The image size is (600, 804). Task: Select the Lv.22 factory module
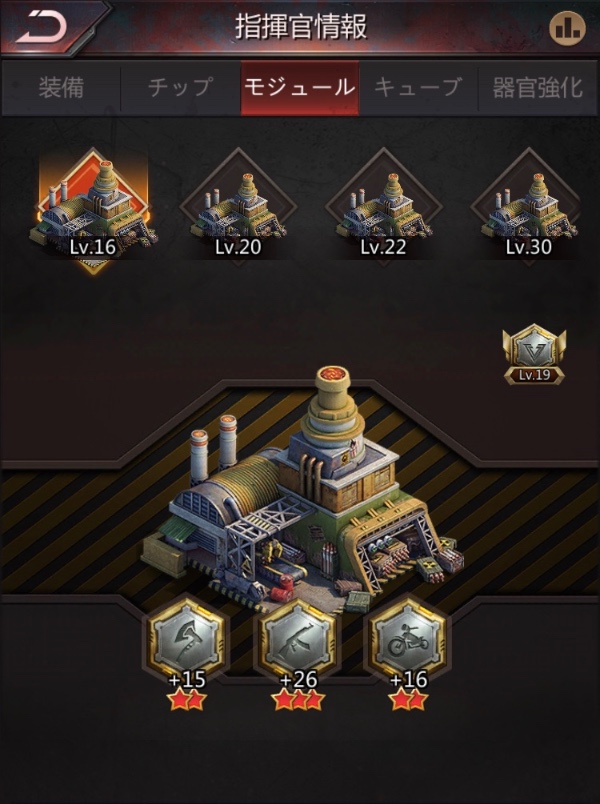tap(384, 208)
